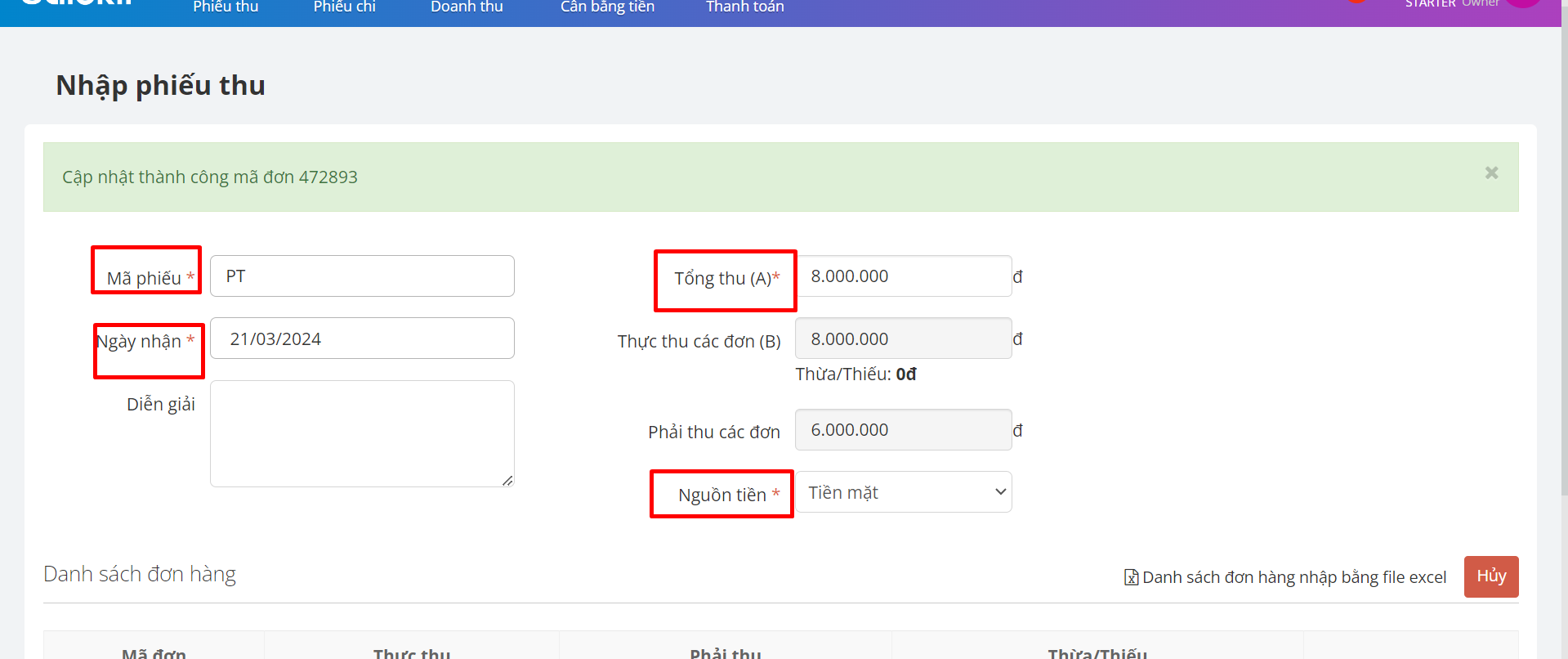Screen dimensions: 1568x659
Task: Click the Phải thu các đơn field
Action: pyautogui.click(x=903, y=430)
